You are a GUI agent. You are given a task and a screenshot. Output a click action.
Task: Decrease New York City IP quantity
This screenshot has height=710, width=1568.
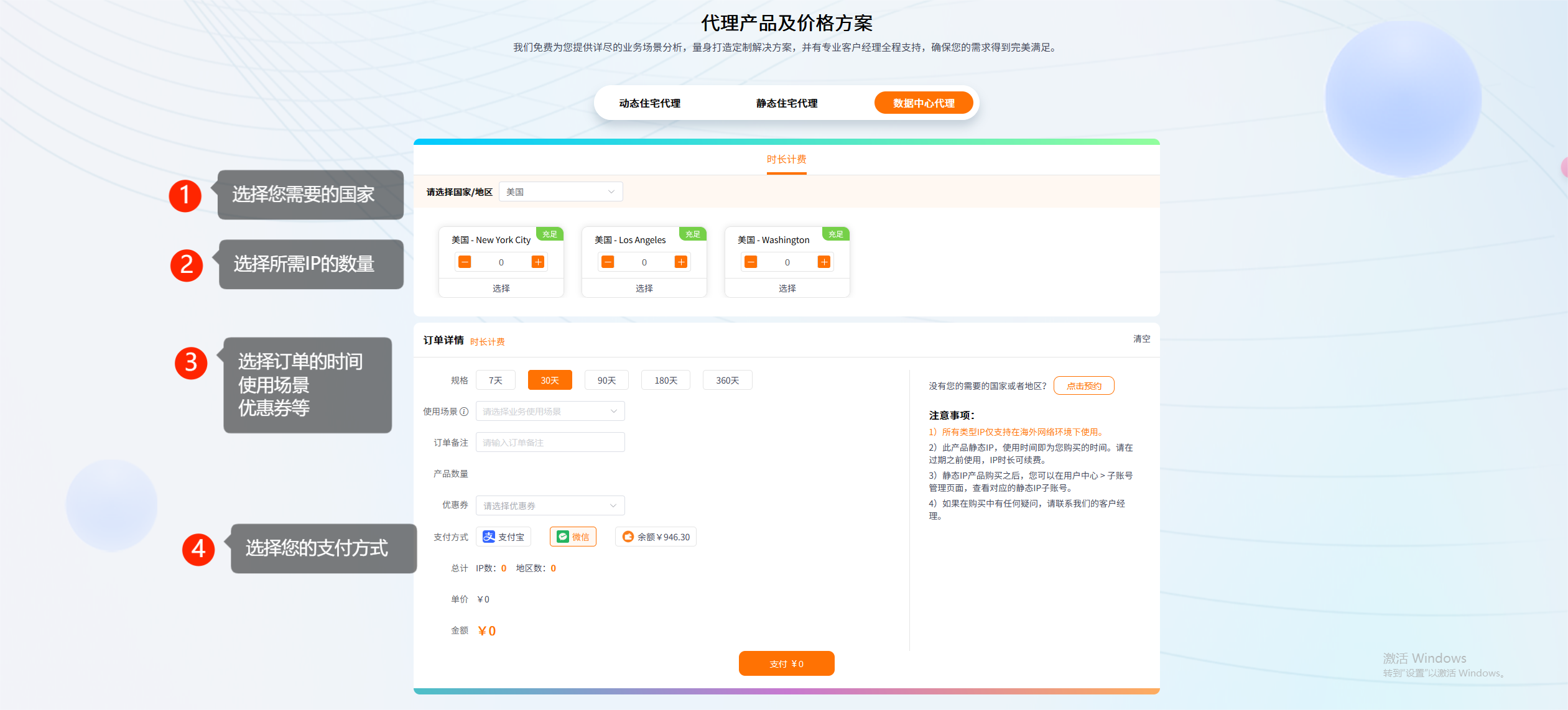465,262
